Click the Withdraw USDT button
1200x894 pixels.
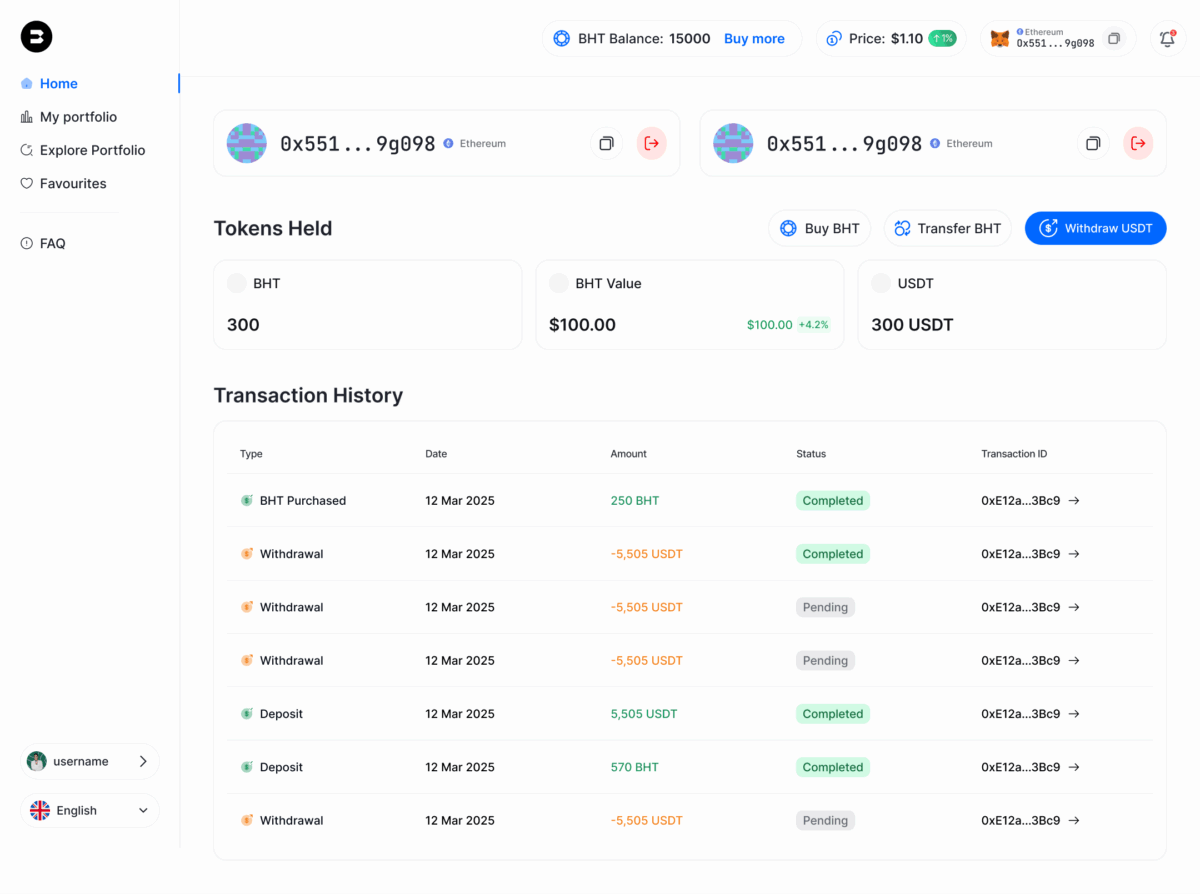1095,228
